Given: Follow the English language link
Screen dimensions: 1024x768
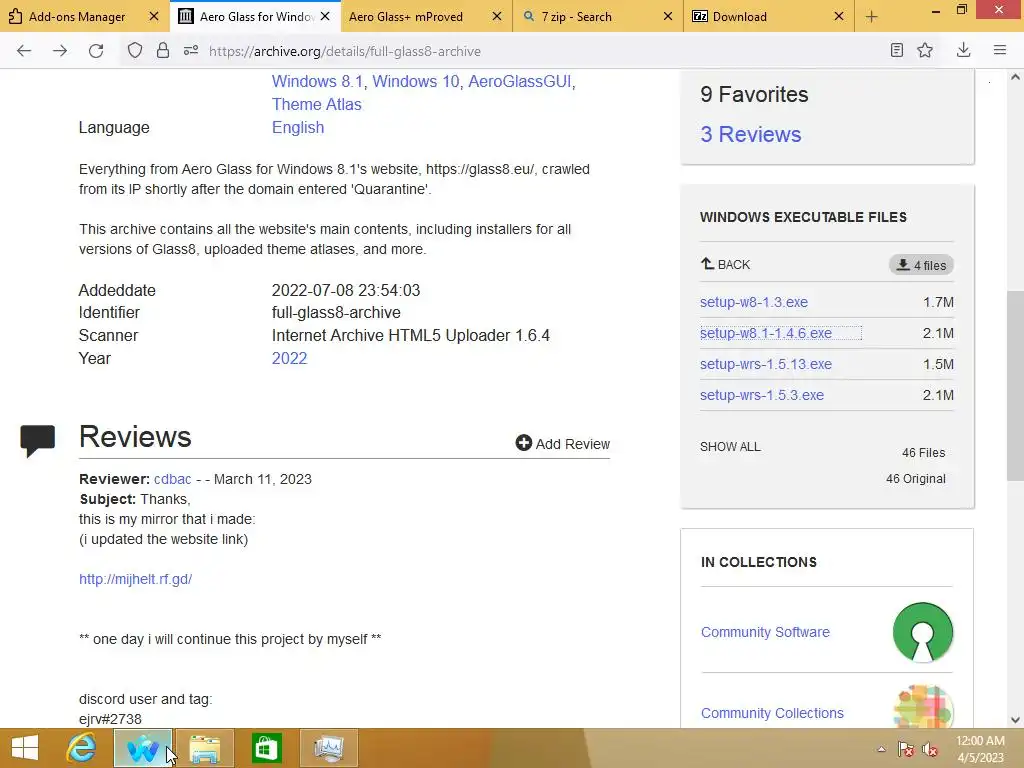Looking at the screenshot, I should point(298,127).
